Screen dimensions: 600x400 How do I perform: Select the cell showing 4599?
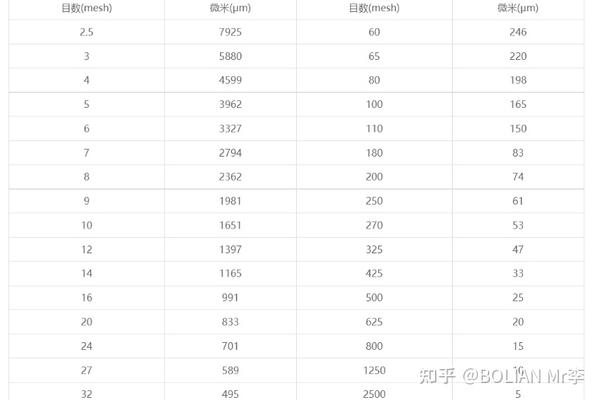coord(232,81)
